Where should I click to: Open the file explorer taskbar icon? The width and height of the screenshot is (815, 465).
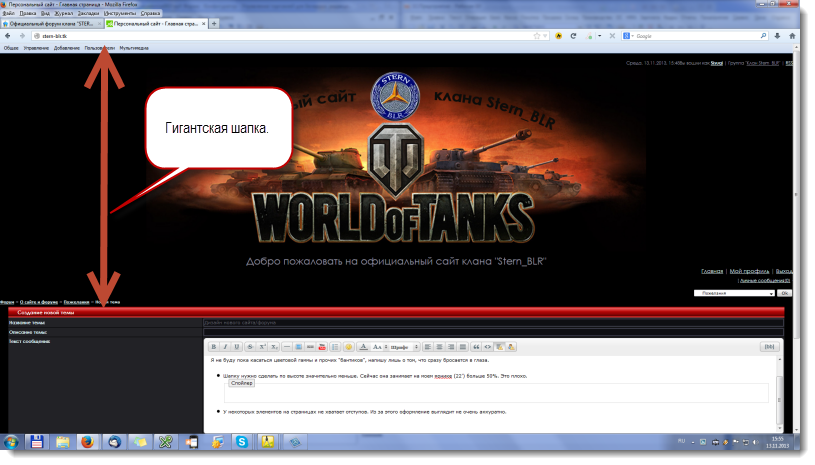62,442
